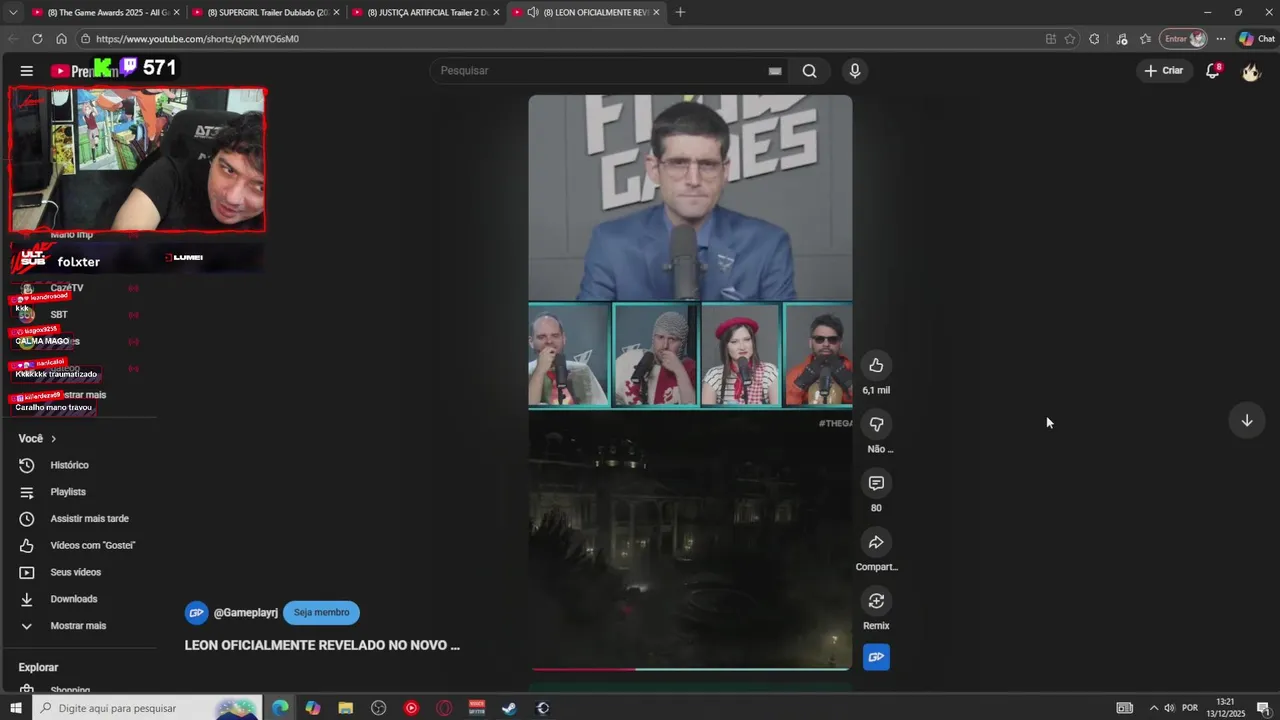Add this page to browser favorites
The image size is (1280, 720).
pos(1070,39)
